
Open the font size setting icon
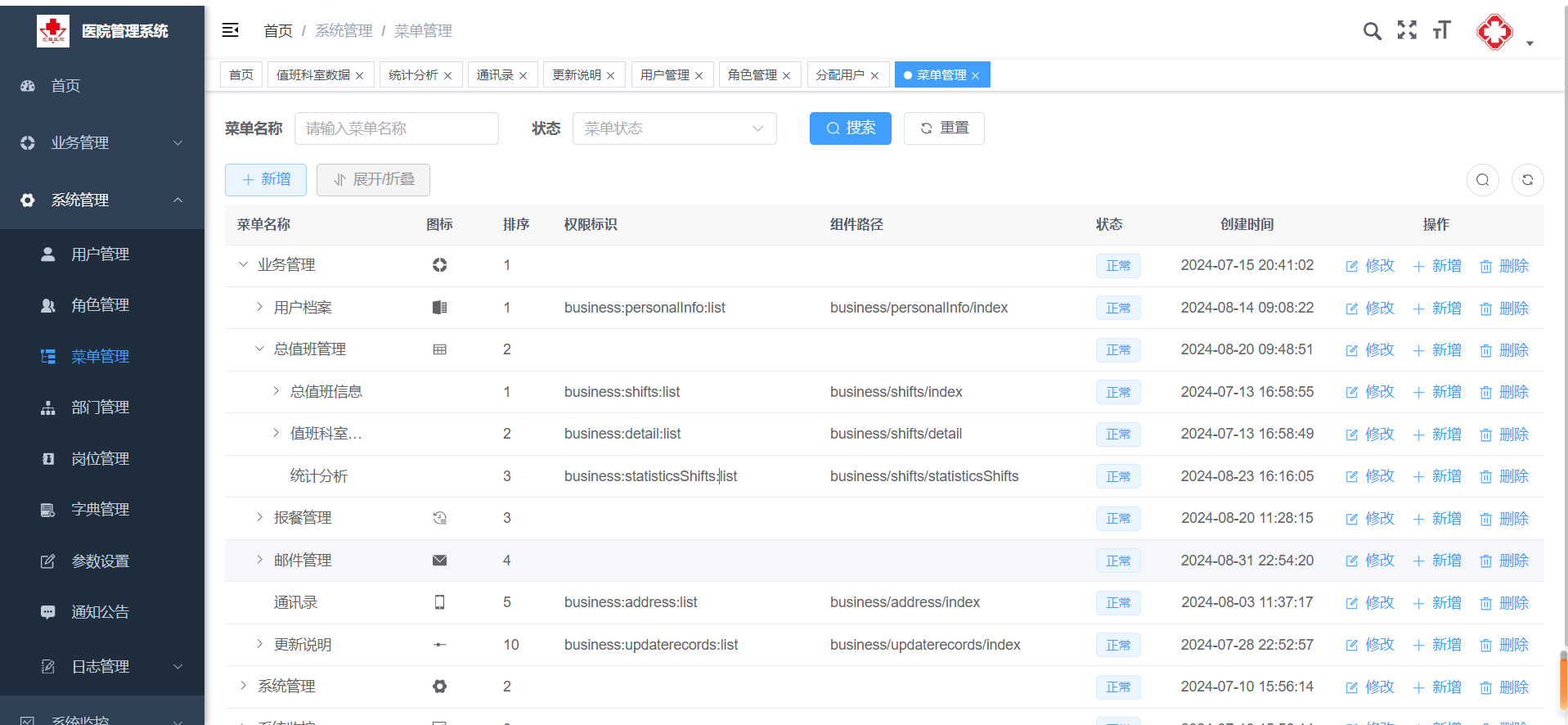tap(1441, 30)
